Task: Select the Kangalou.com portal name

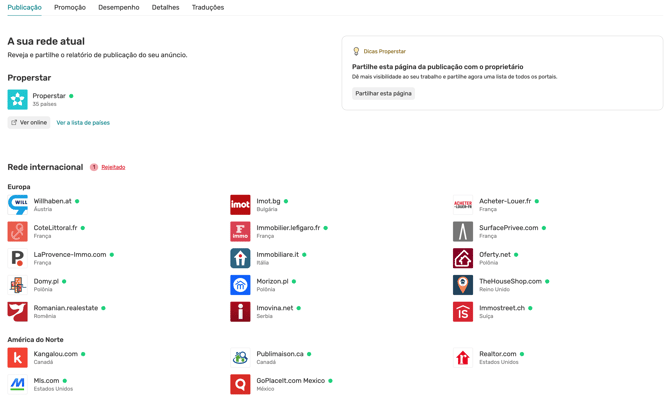Action: pos(56,354)
